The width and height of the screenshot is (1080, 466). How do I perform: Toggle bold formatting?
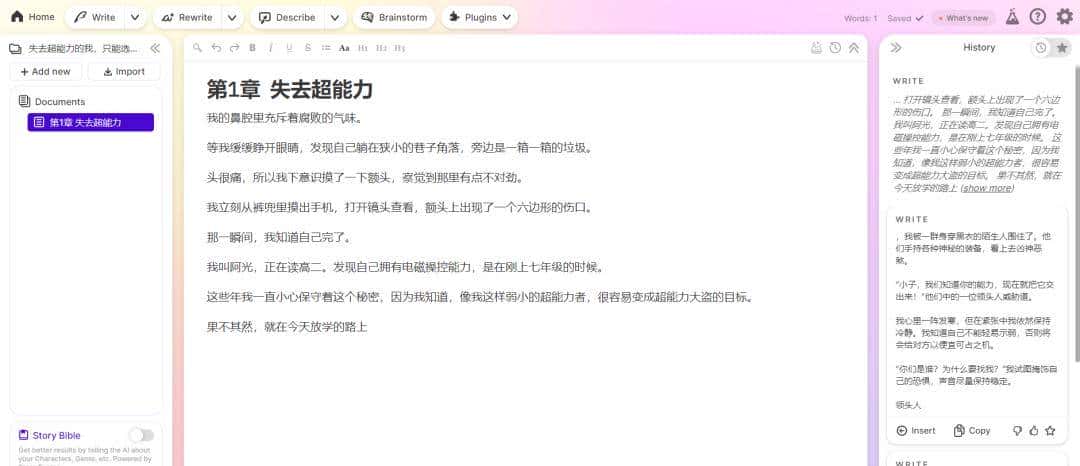pos(252,47)
